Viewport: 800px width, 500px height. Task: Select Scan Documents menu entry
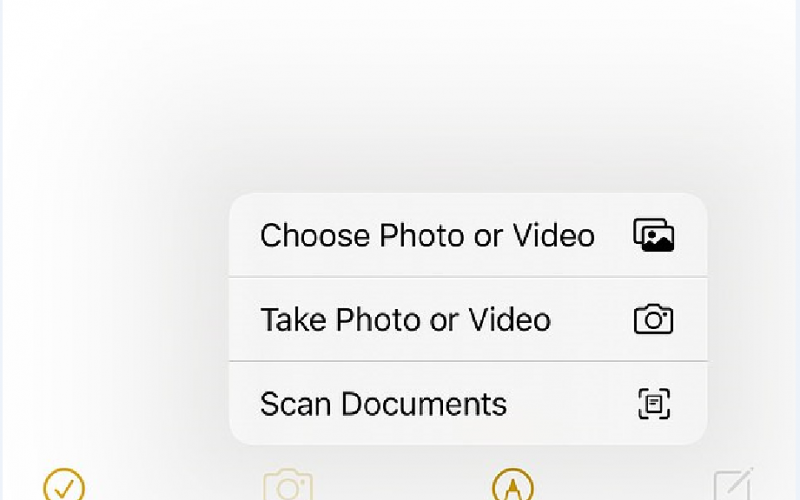(468, 403)
